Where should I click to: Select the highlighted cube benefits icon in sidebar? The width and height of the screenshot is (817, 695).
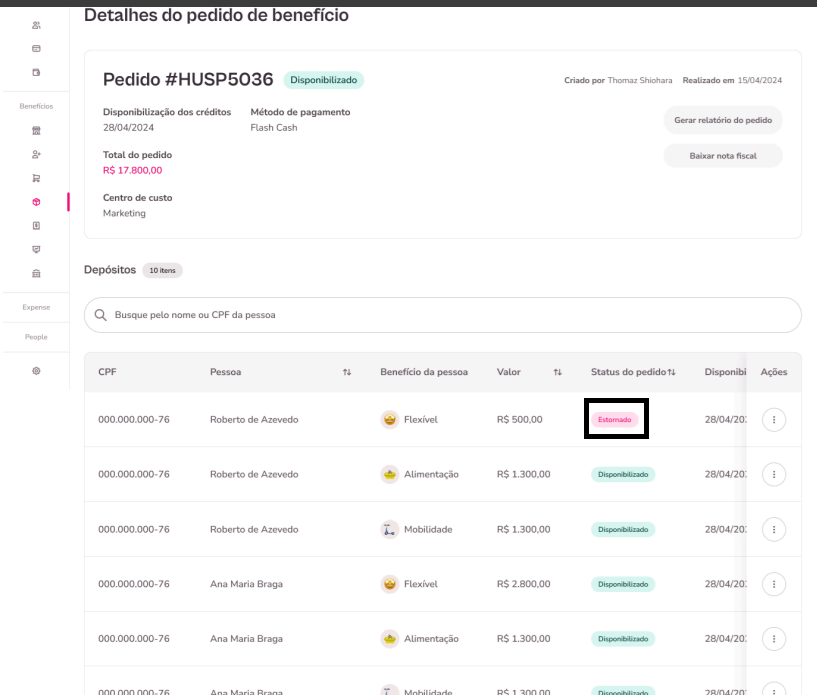click(x=36, y=201)
